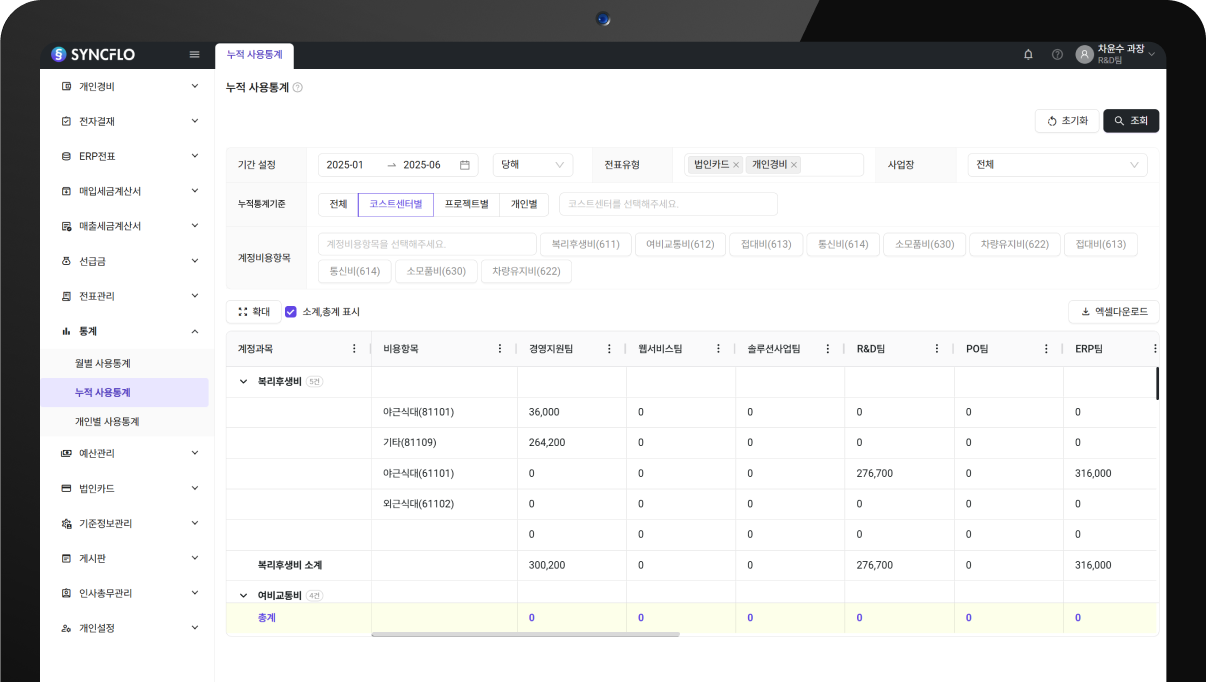
Task: Click the 엑셀다운로드 button
Action: point(1113,312)
